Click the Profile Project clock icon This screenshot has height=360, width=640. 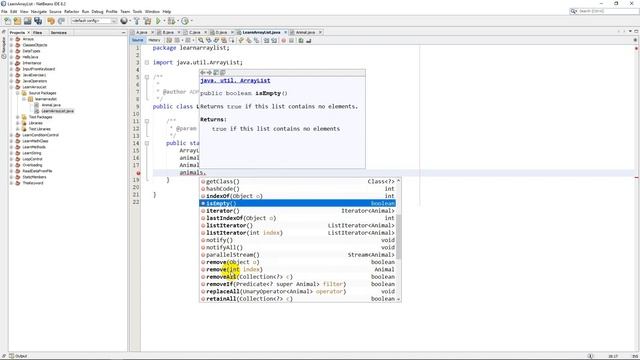coord(185,21)
